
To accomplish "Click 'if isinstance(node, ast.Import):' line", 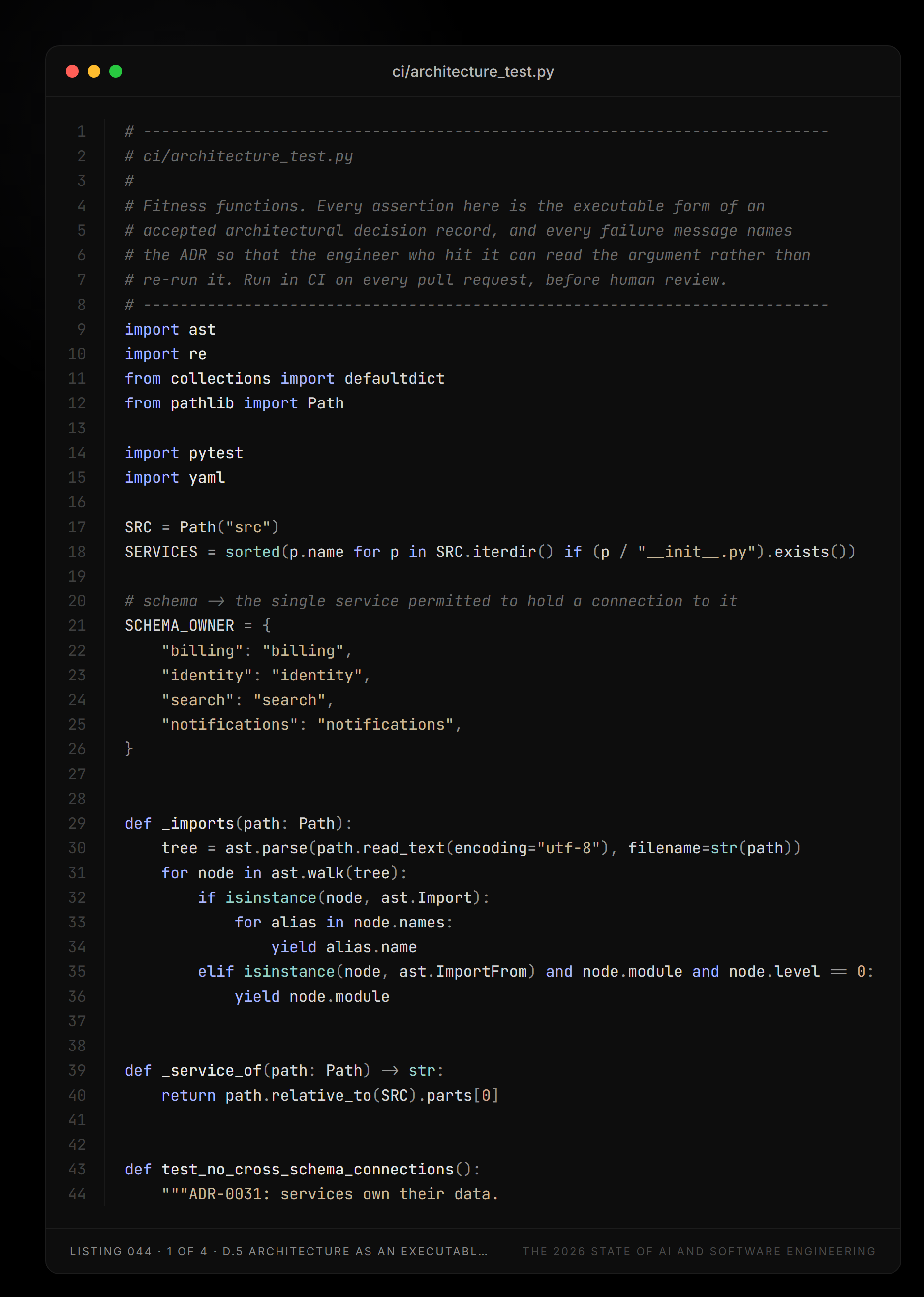I will [343, 897].
